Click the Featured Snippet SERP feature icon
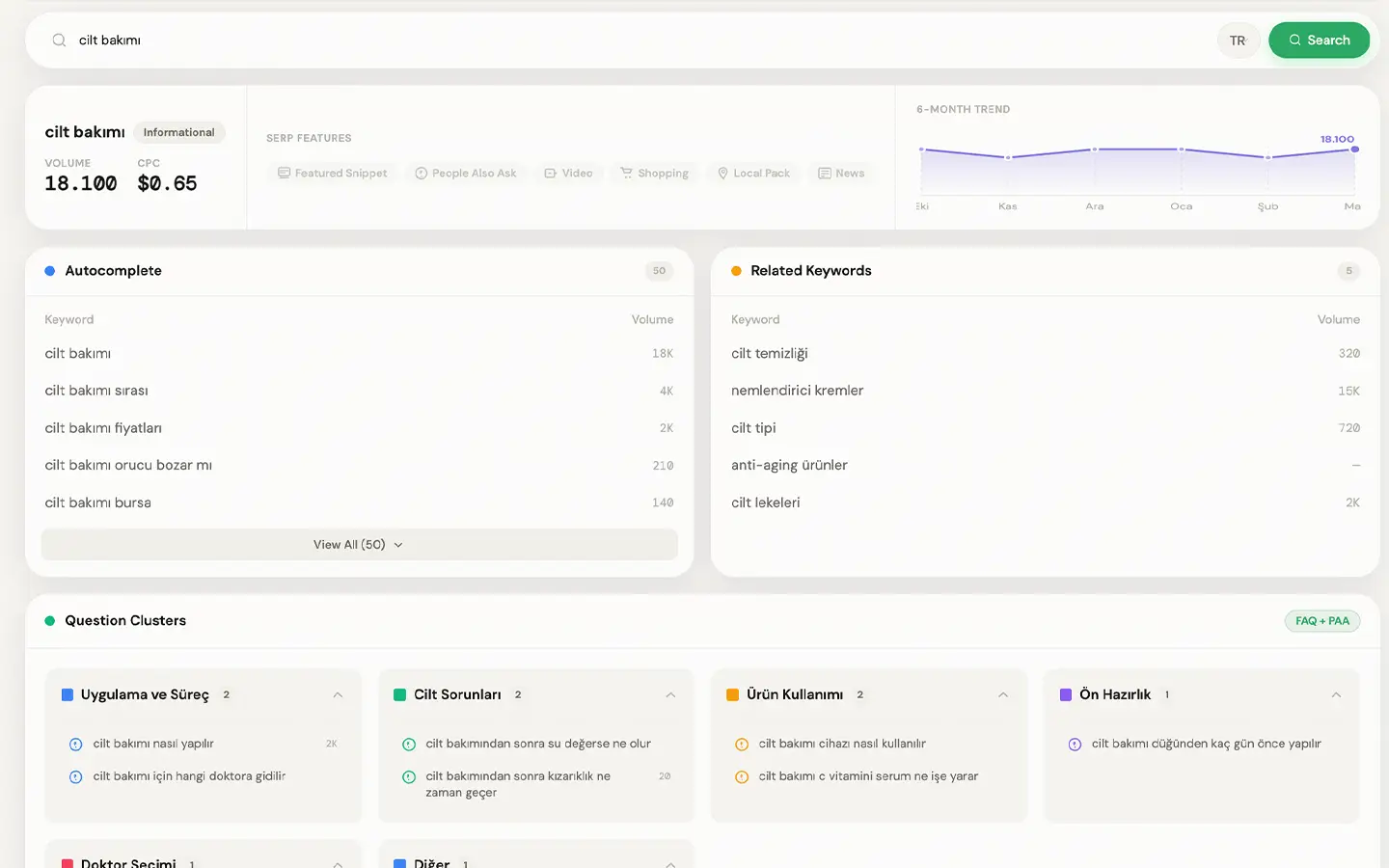The image size is (1389, 868). click(x=284, y=174)
